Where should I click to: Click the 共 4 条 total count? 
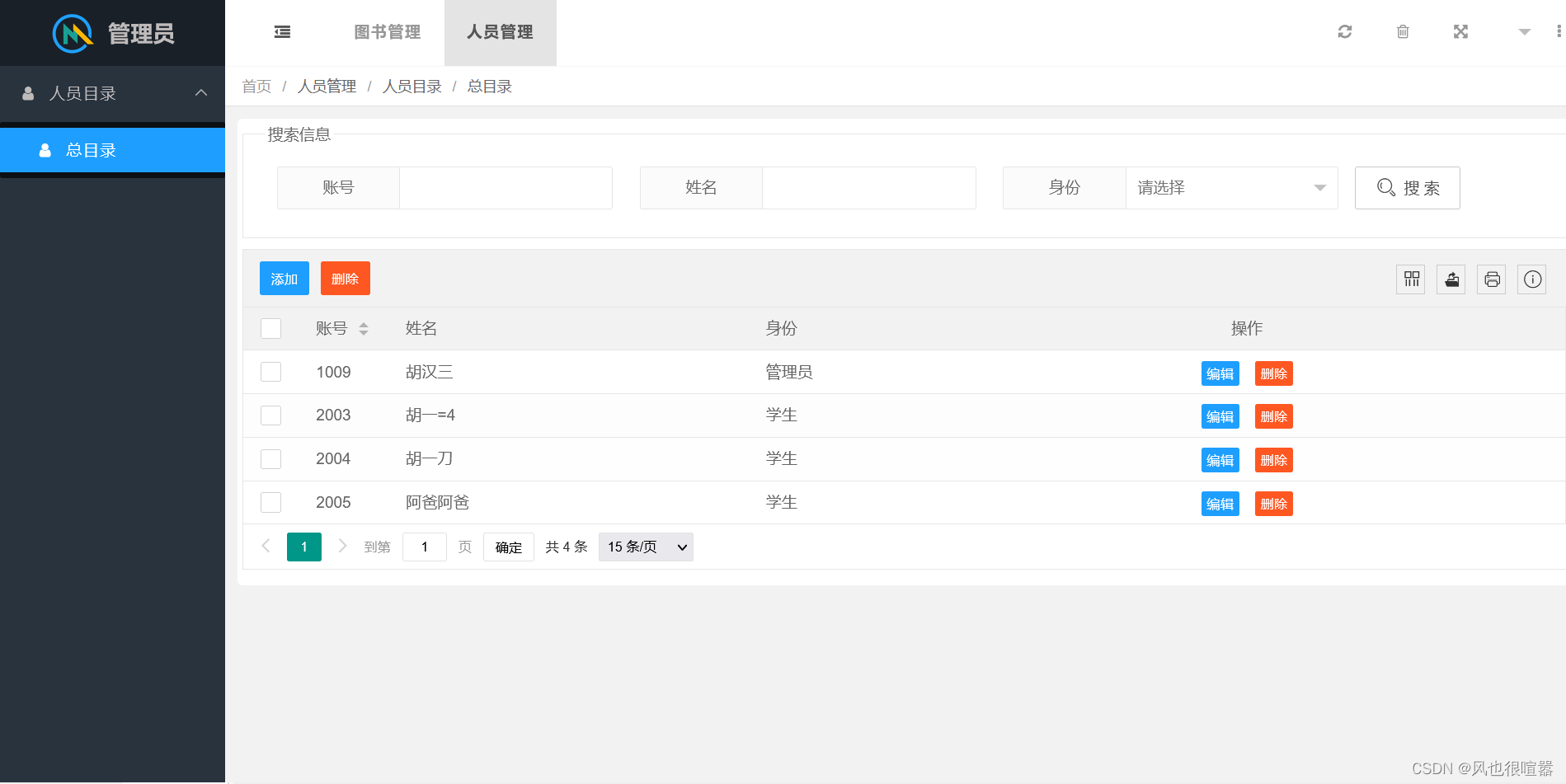click(567, 547)
